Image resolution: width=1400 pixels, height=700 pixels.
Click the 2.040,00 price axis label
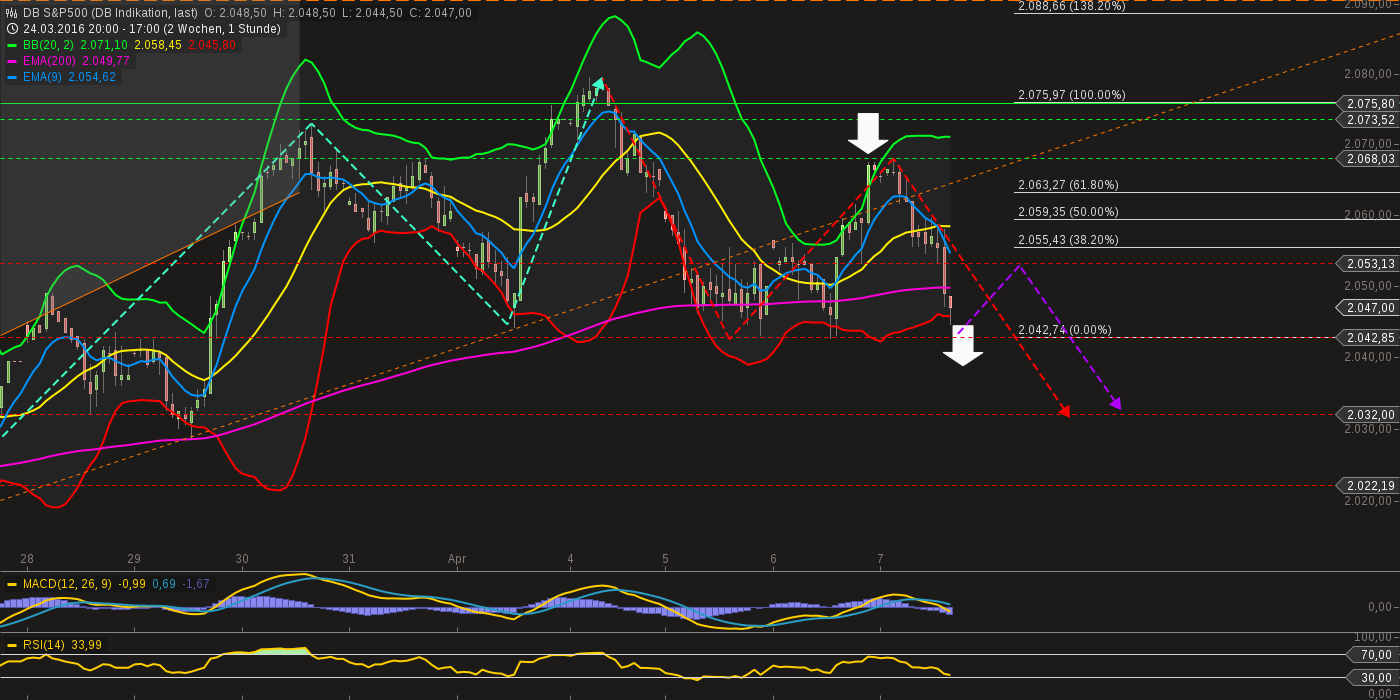point(1369,357)
